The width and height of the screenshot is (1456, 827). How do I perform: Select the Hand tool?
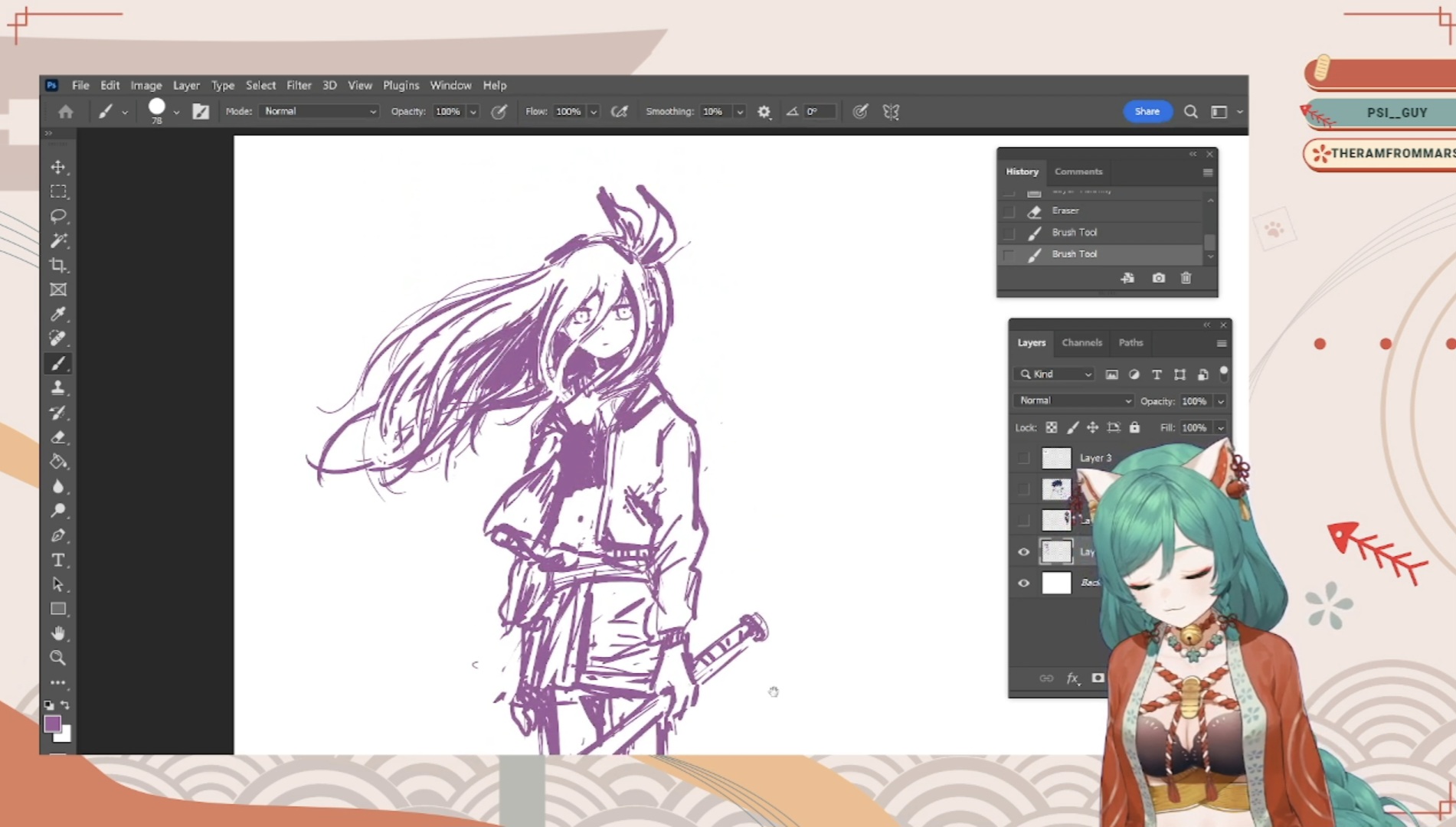point(58,633)
